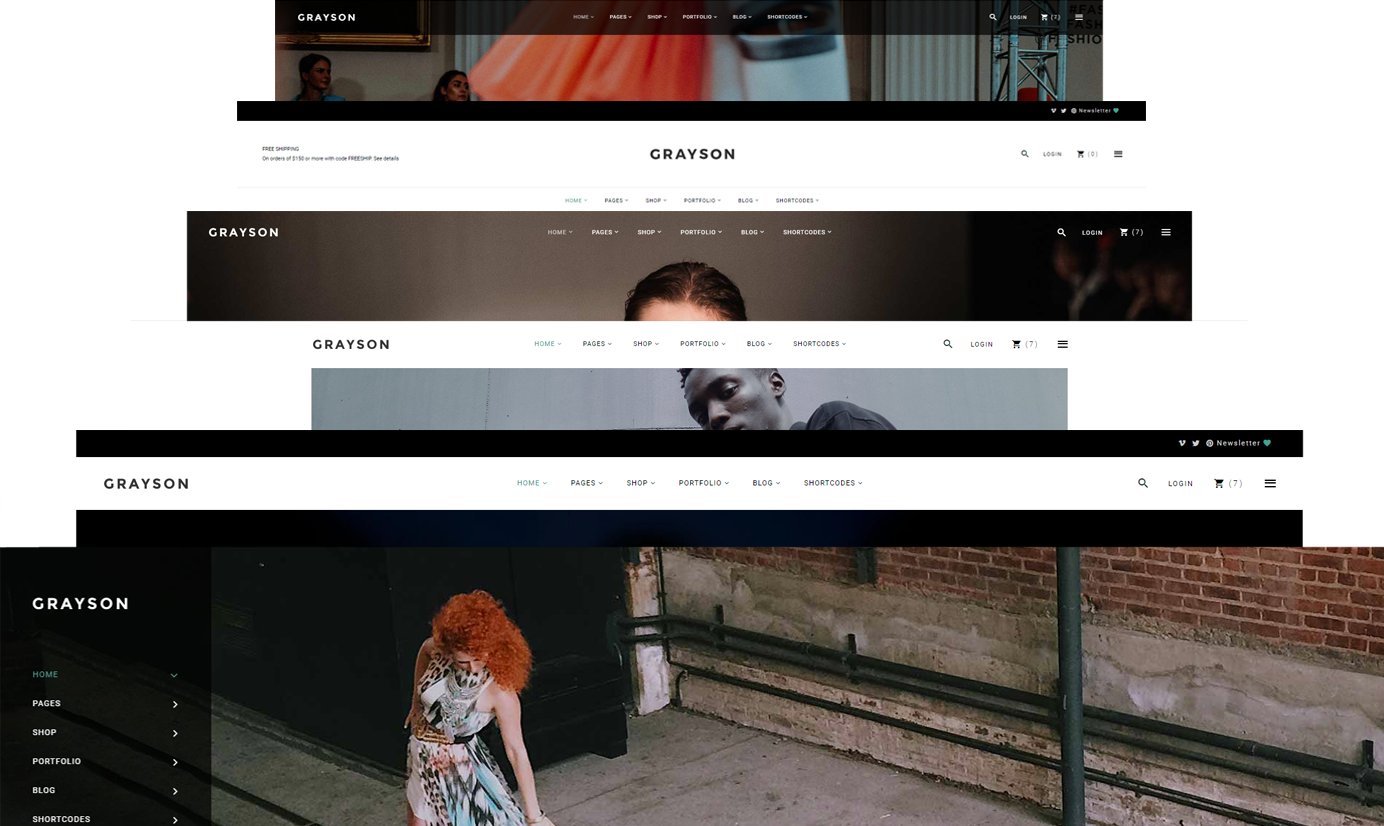This screenshot has height=826, width=1384.
Task: Expand the Blog arrow in the sidebar
Action: tap(175, 791)
